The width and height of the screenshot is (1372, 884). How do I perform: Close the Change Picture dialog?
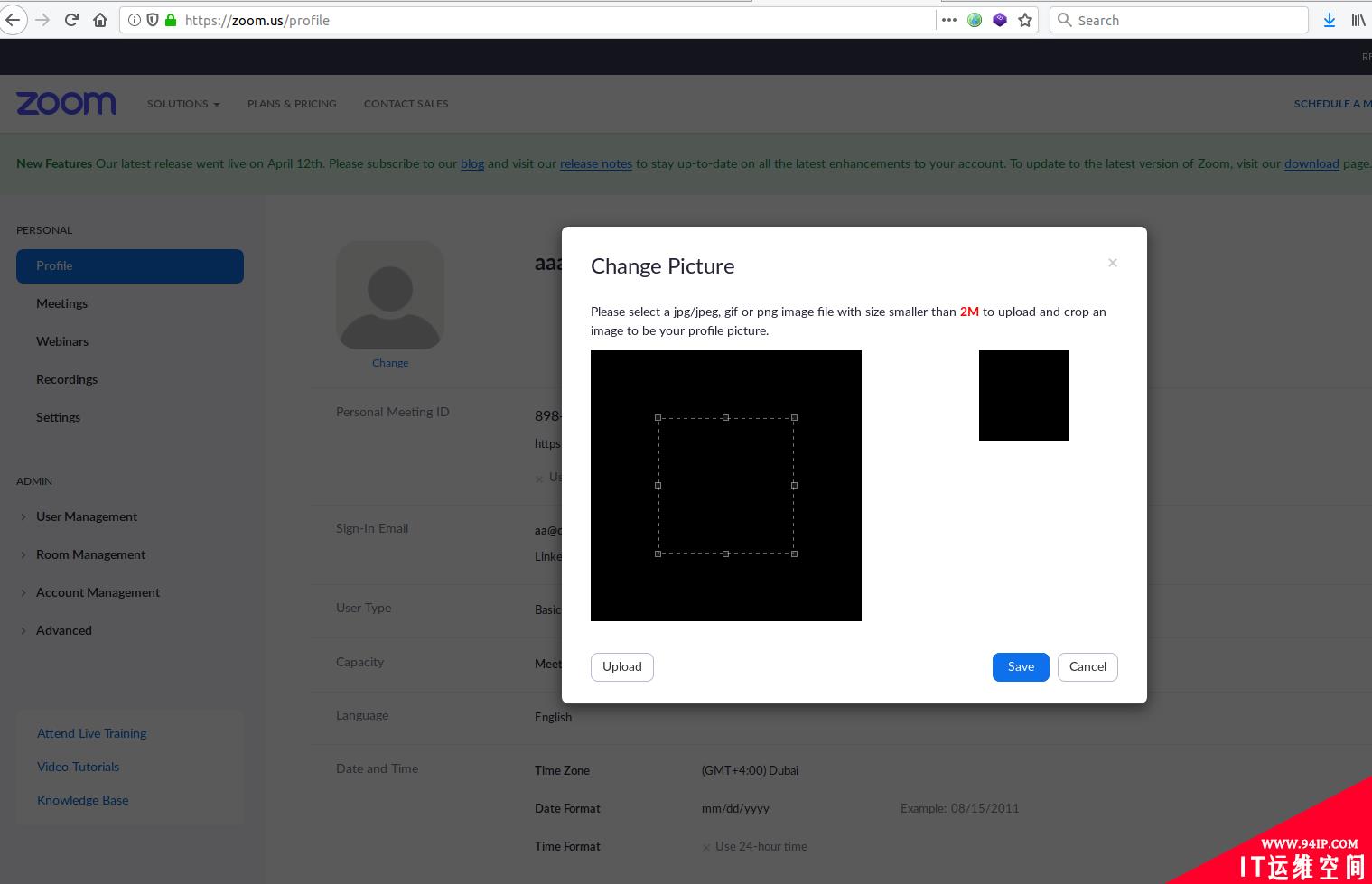(x=1113, y=263)
